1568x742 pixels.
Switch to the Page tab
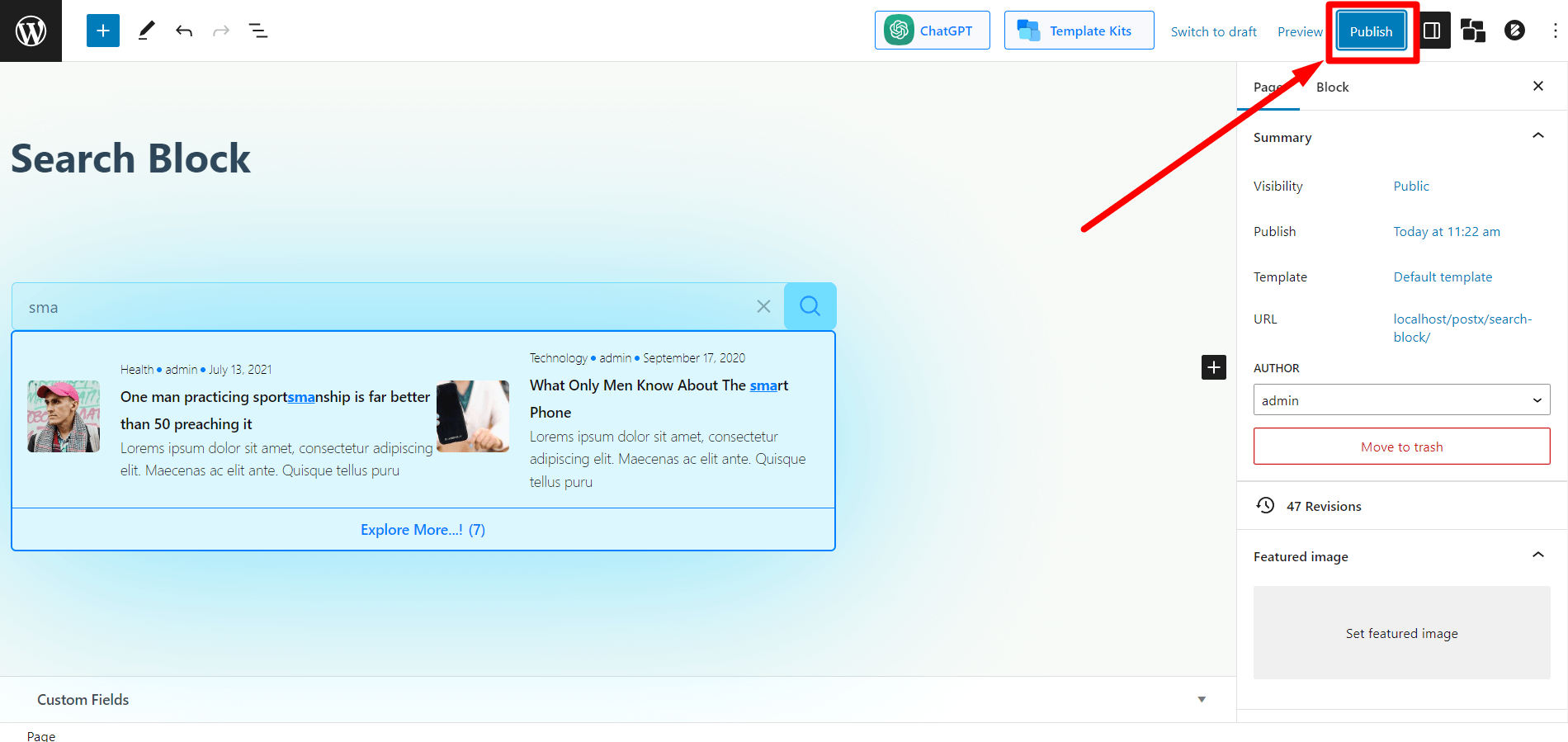click(x=1268, y=87)
